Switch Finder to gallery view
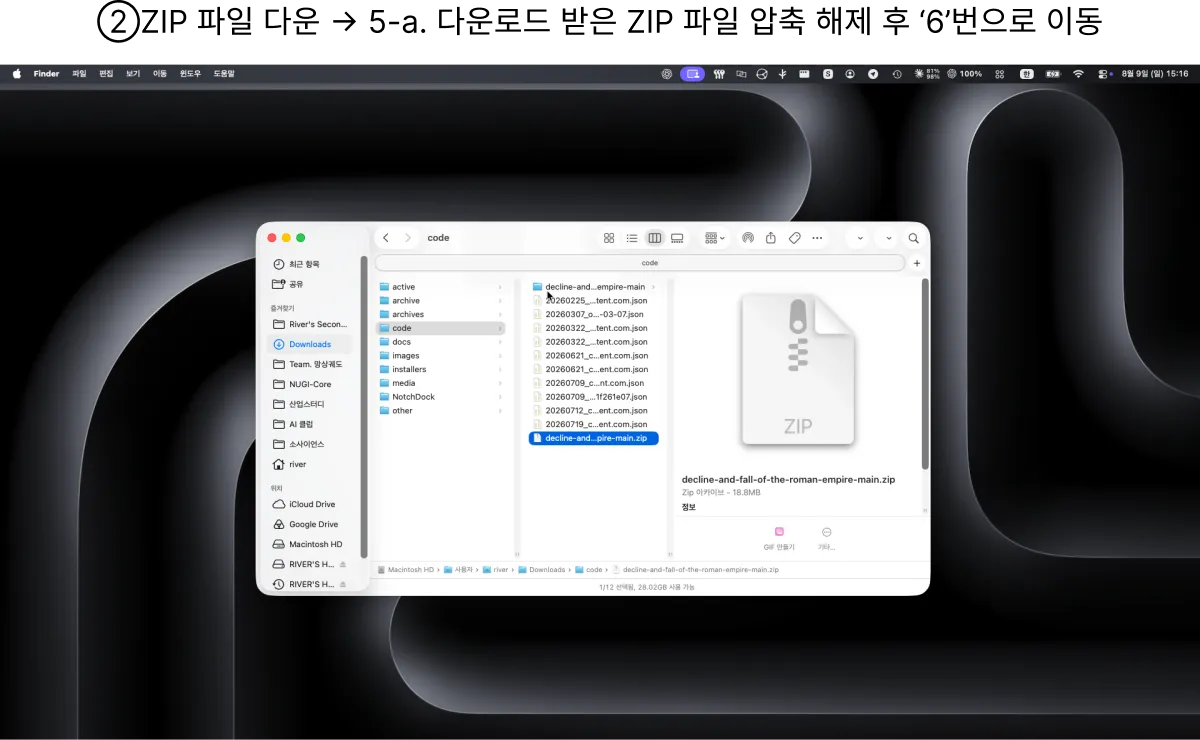 [677, 238]
